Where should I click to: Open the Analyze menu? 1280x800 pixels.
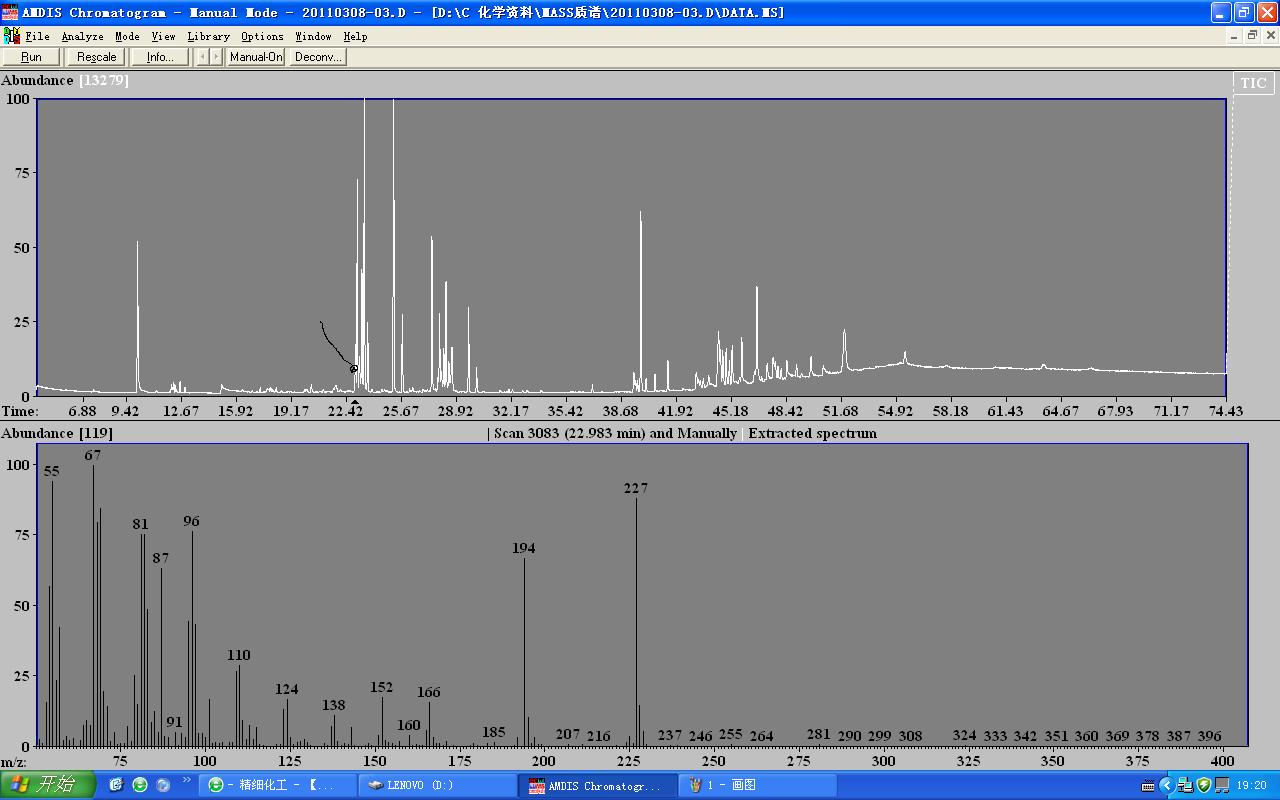click(x=82, y=36)
